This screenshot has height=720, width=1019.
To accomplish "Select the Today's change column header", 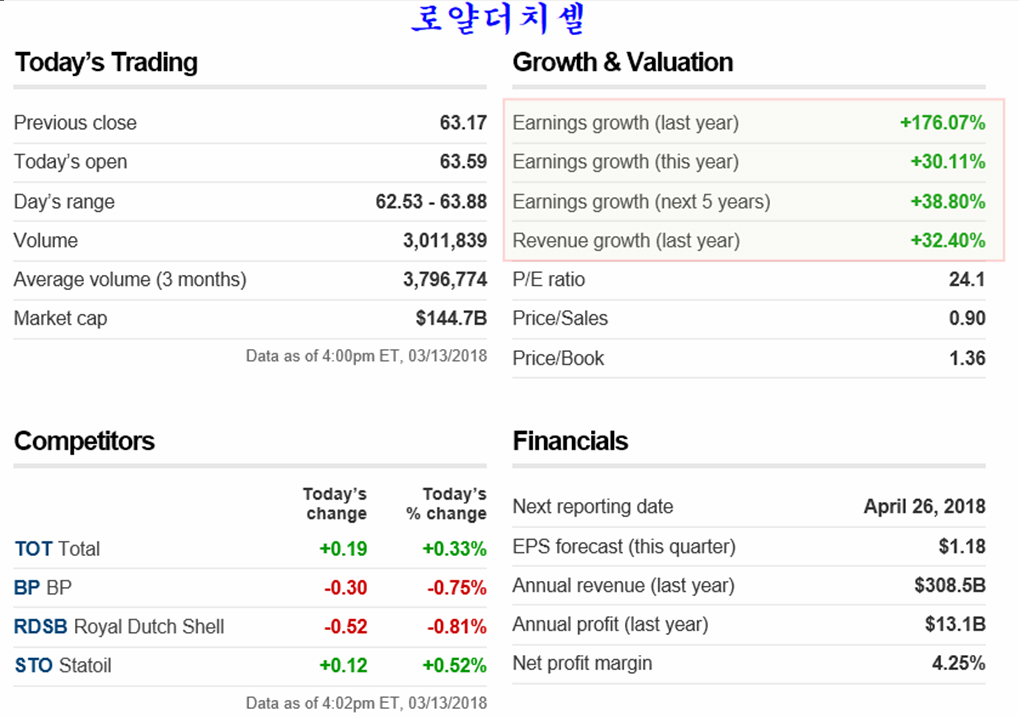I will pos(335,504).
